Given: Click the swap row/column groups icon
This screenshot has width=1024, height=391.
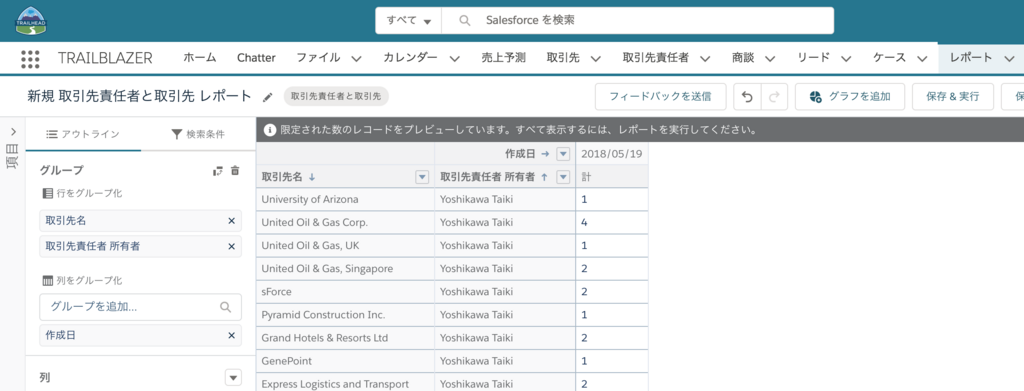Looking at the screenshot, I should (218, 170).
